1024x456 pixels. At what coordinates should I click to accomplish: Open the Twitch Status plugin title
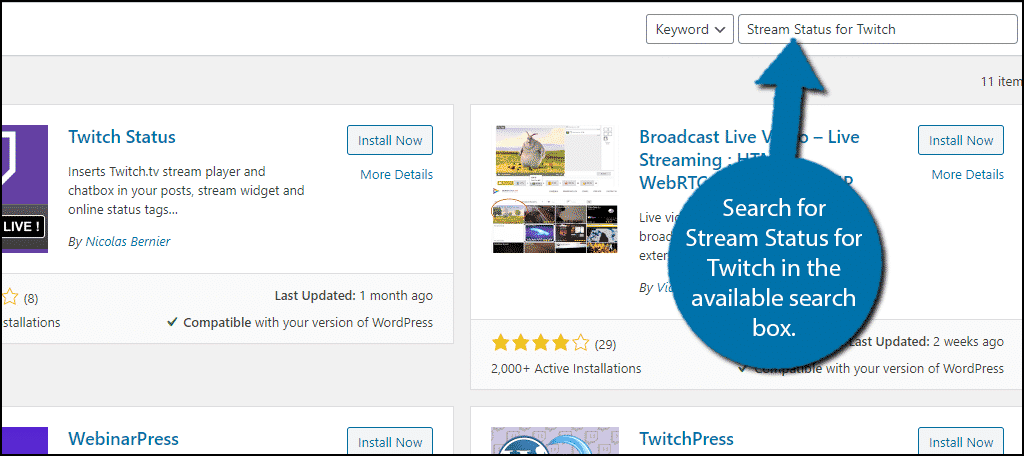point(122,137)
